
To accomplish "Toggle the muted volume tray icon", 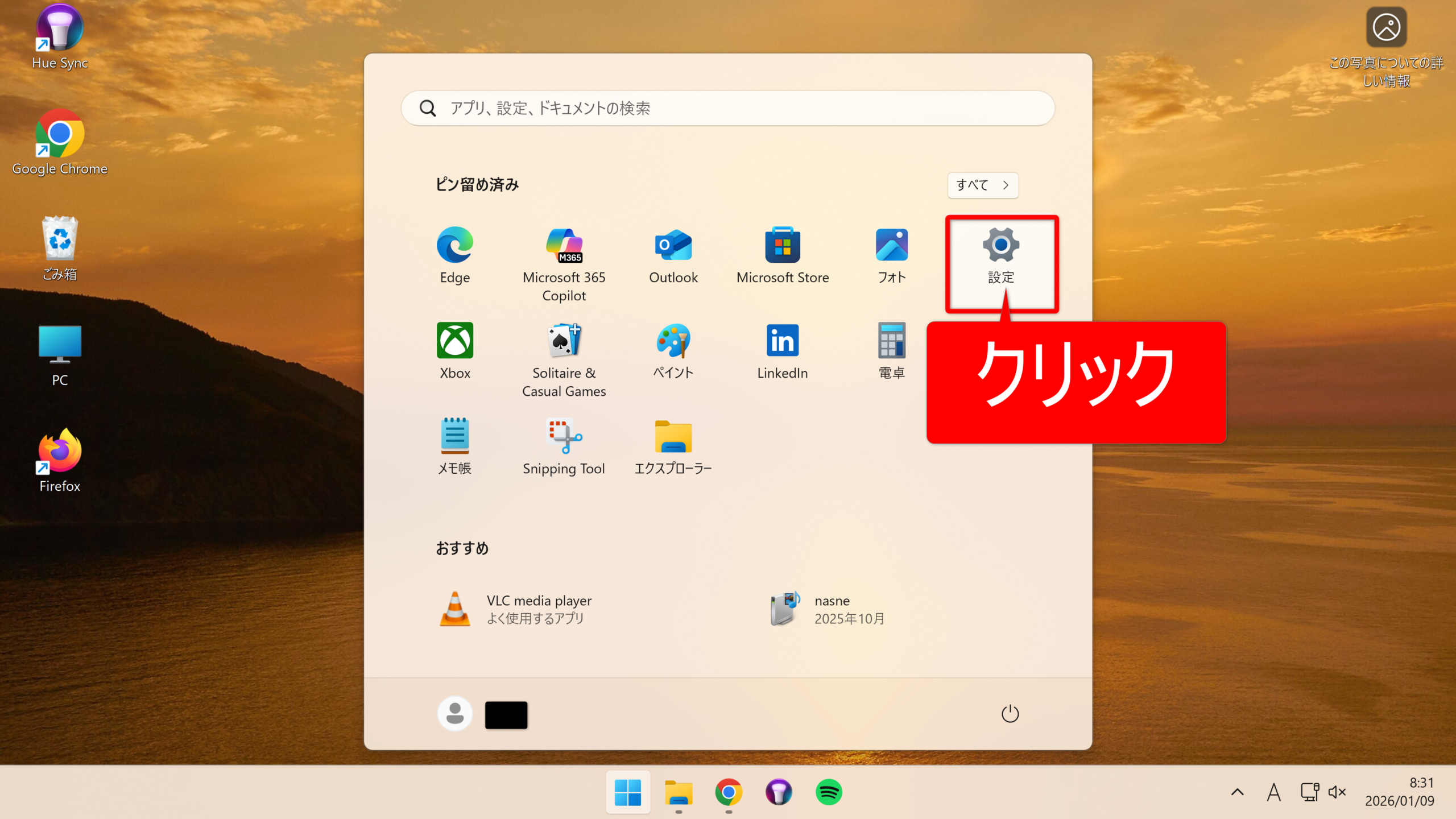I will [1337, 792].
